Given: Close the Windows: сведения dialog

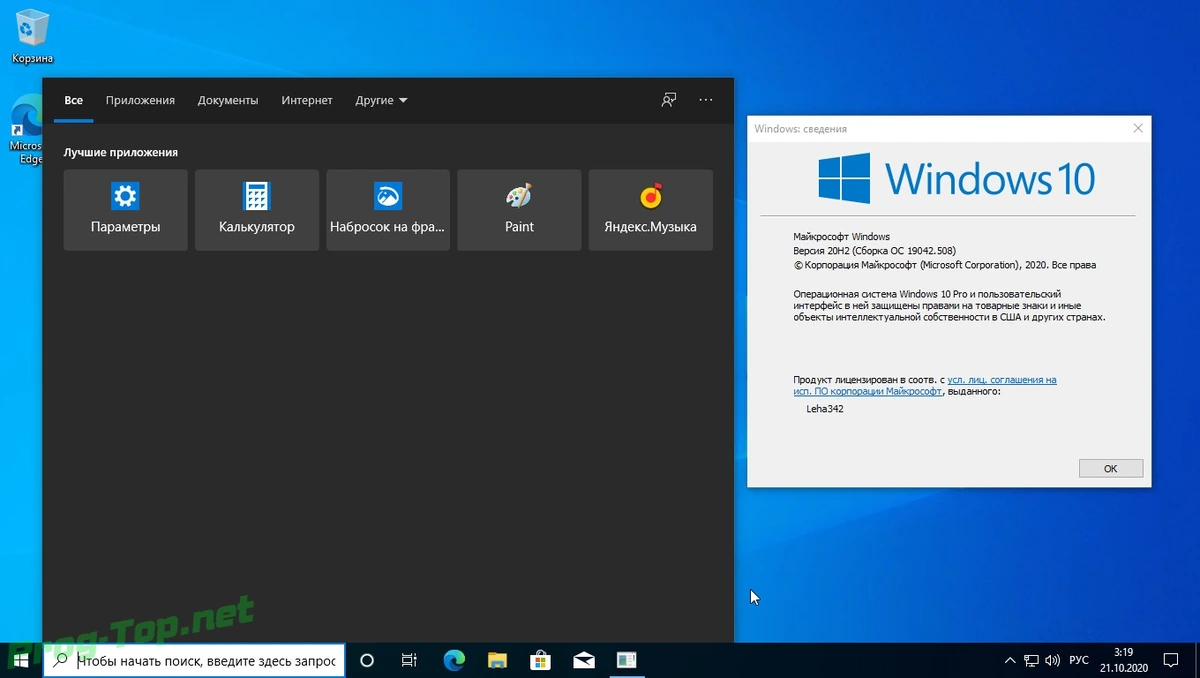Looking at the screenshot, I should [x=1138, y=128].
